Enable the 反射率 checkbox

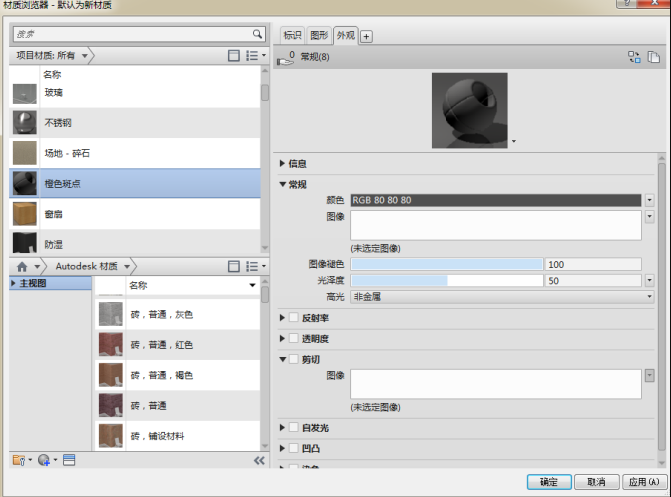point(294,317)
